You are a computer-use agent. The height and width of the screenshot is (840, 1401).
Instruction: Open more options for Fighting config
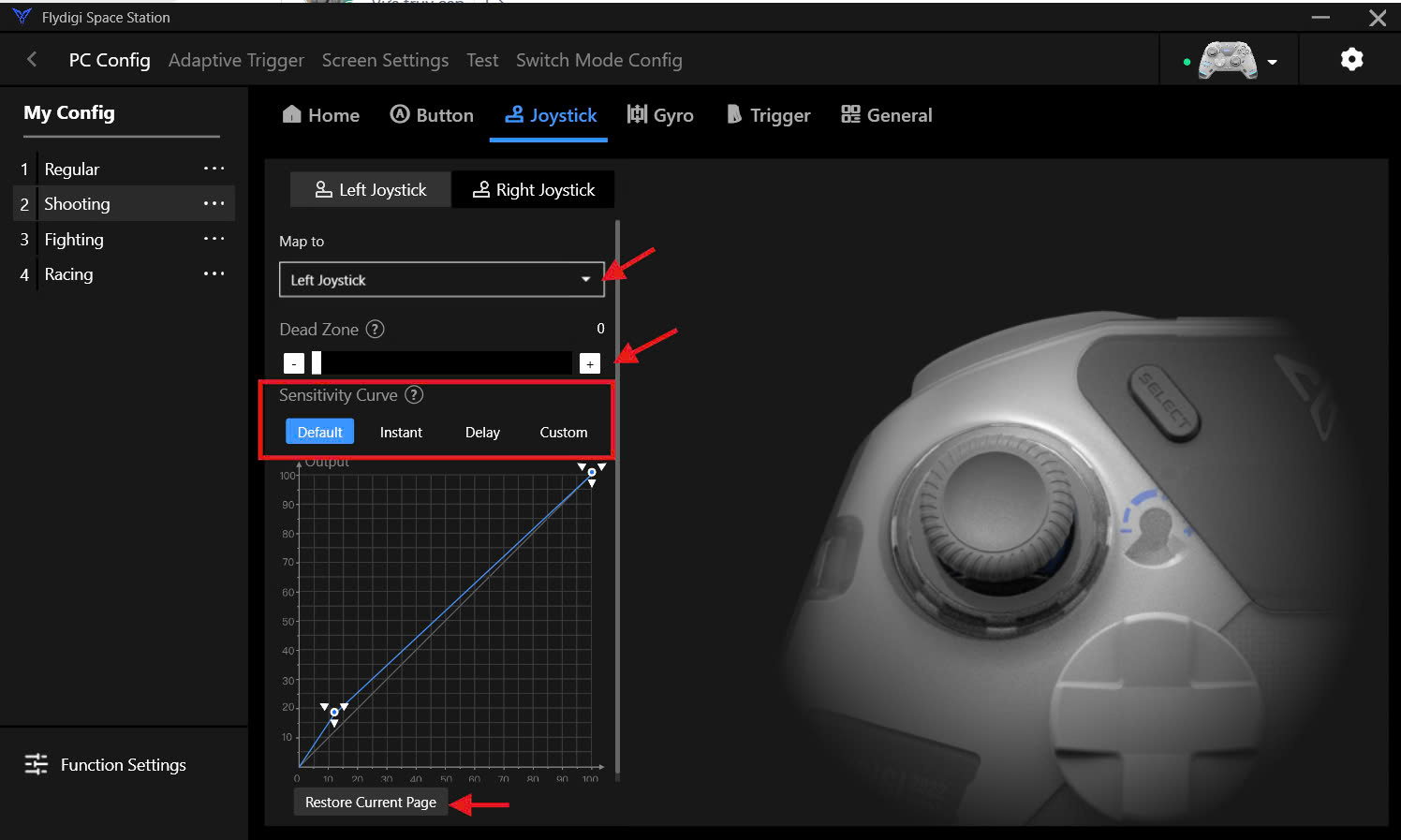[x=214, y=239]
